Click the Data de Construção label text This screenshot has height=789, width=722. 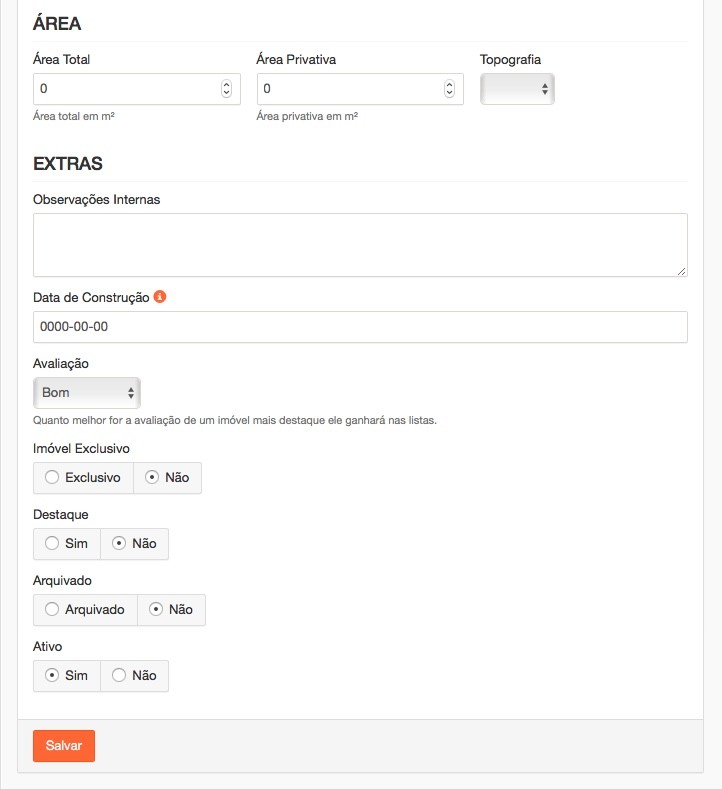point(91,297)
